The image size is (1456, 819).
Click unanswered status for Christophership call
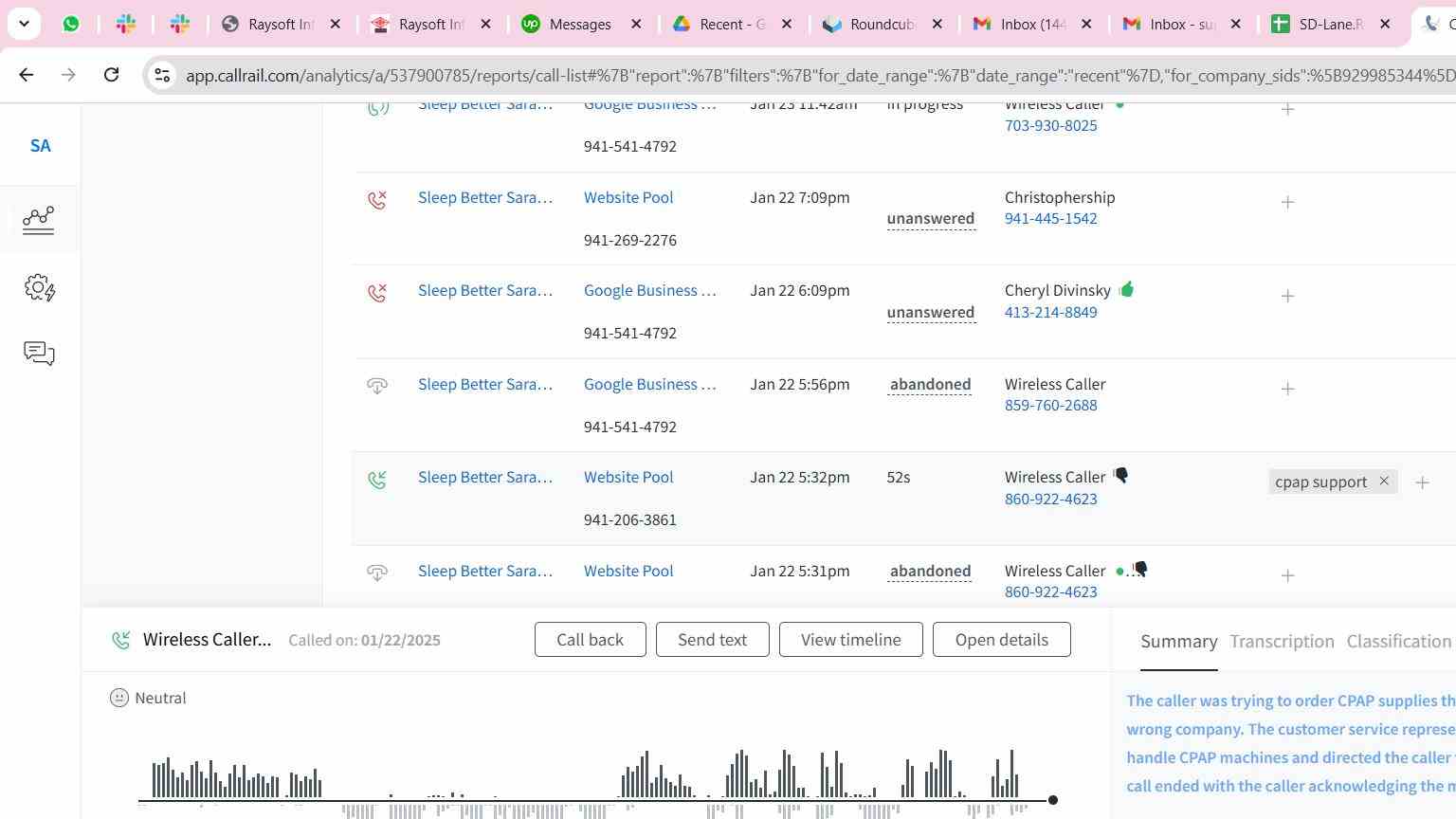click(931, 219)
